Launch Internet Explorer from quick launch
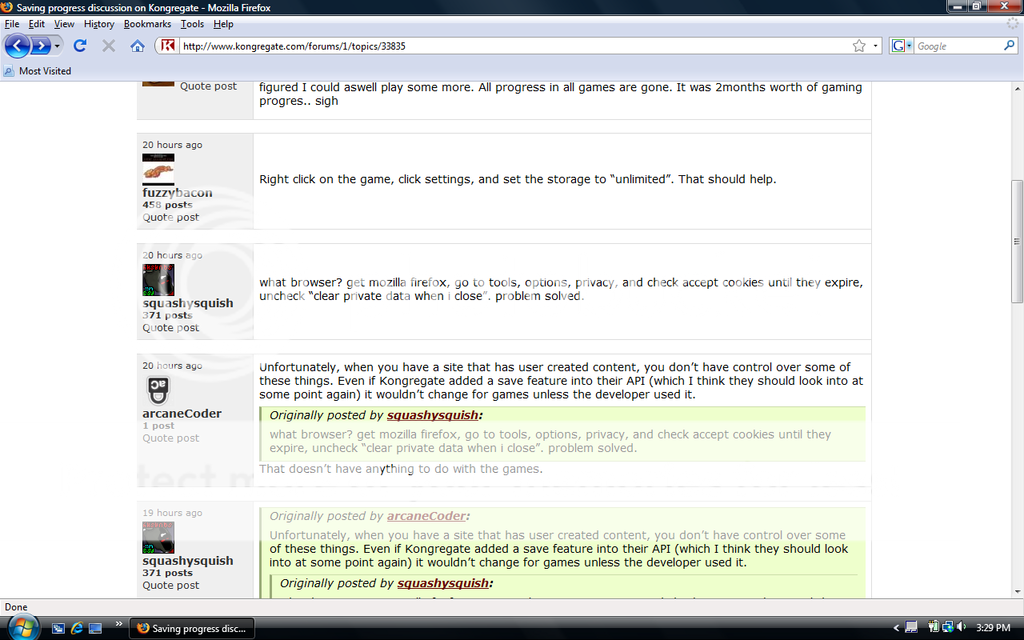1024x640 pixels. pyautogui.click(x=76, y=628)
